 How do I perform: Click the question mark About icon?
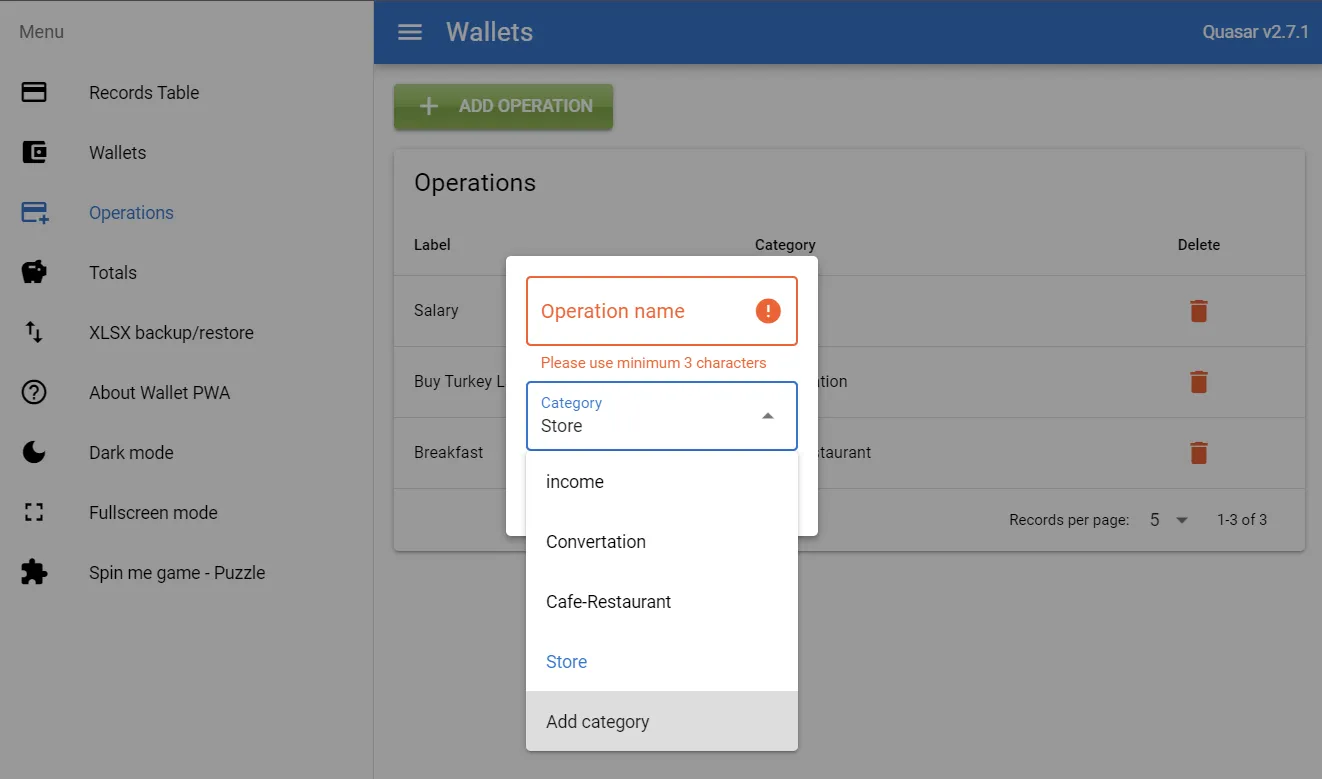coord(34,393)
